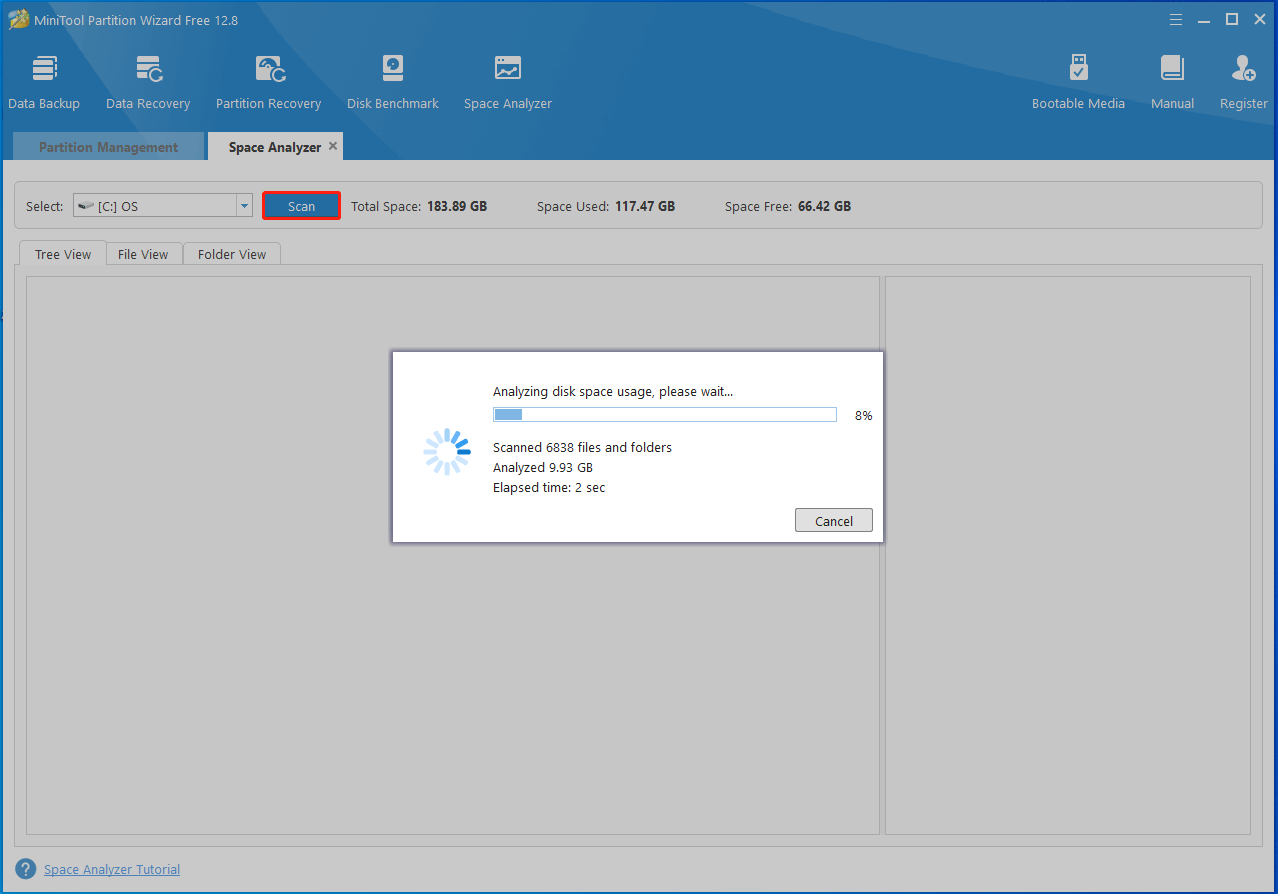Open the Space Analyzer Tutorial link

(x=112, y=869)
